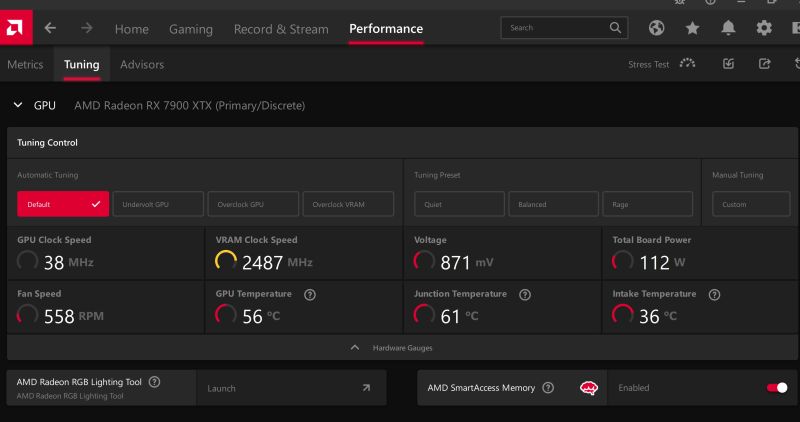Switch to the Advisors subtab
The width and height of the screenshot is (800, 422).
click(x=142, y=64)
